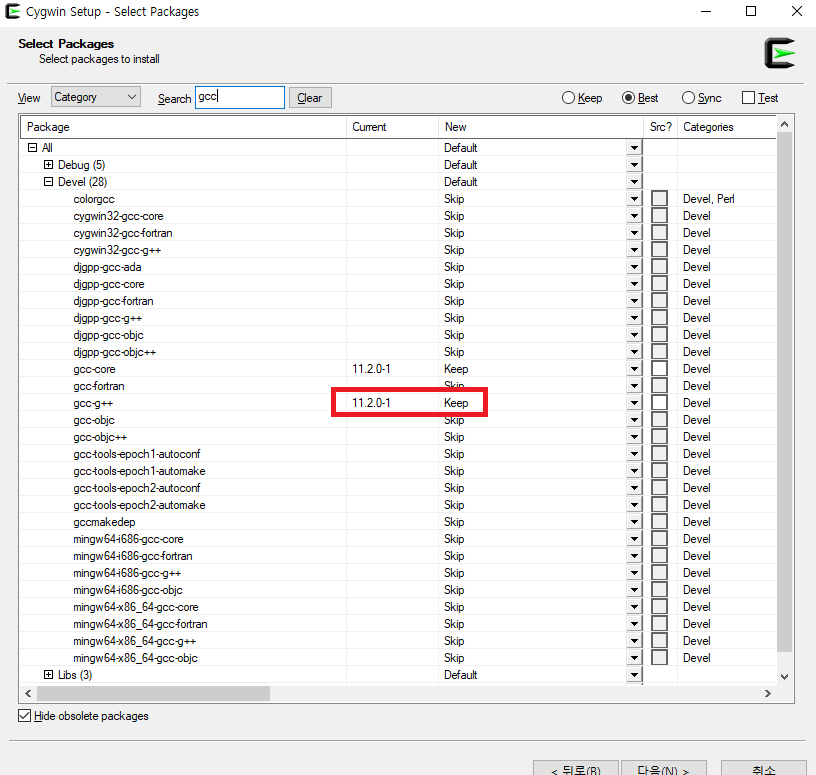
Task: Click the horizontal scrollbar thumb
Action: (x=154, y=693)
